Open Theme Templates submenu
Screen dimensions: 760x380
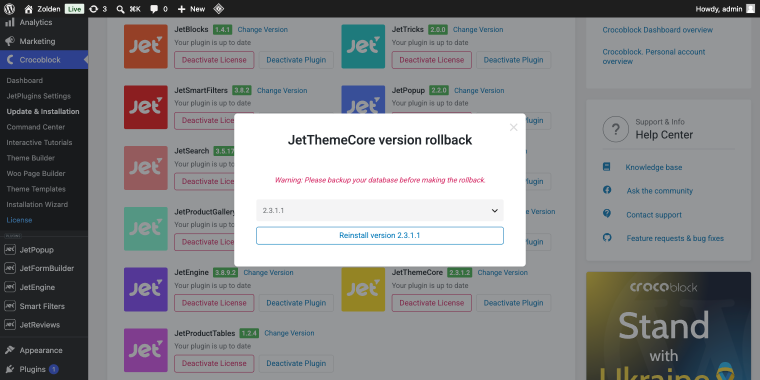click(36, 189)
